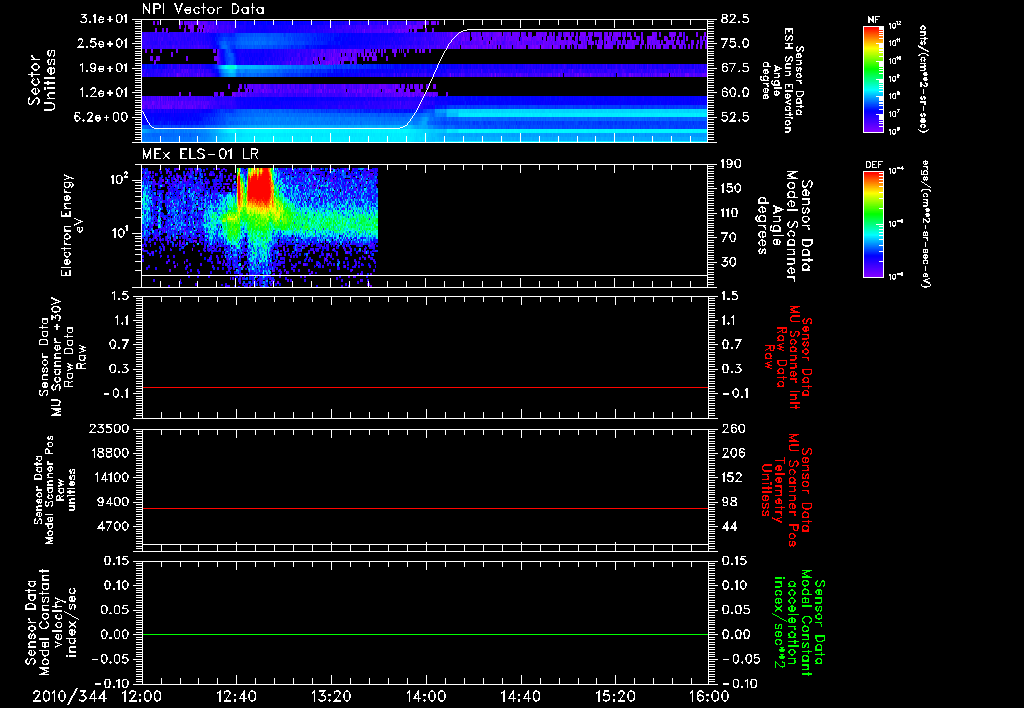The image size is (1024, 708).
Task: Click the 206 telemetry tick label
Action: [x=731, y=453]
